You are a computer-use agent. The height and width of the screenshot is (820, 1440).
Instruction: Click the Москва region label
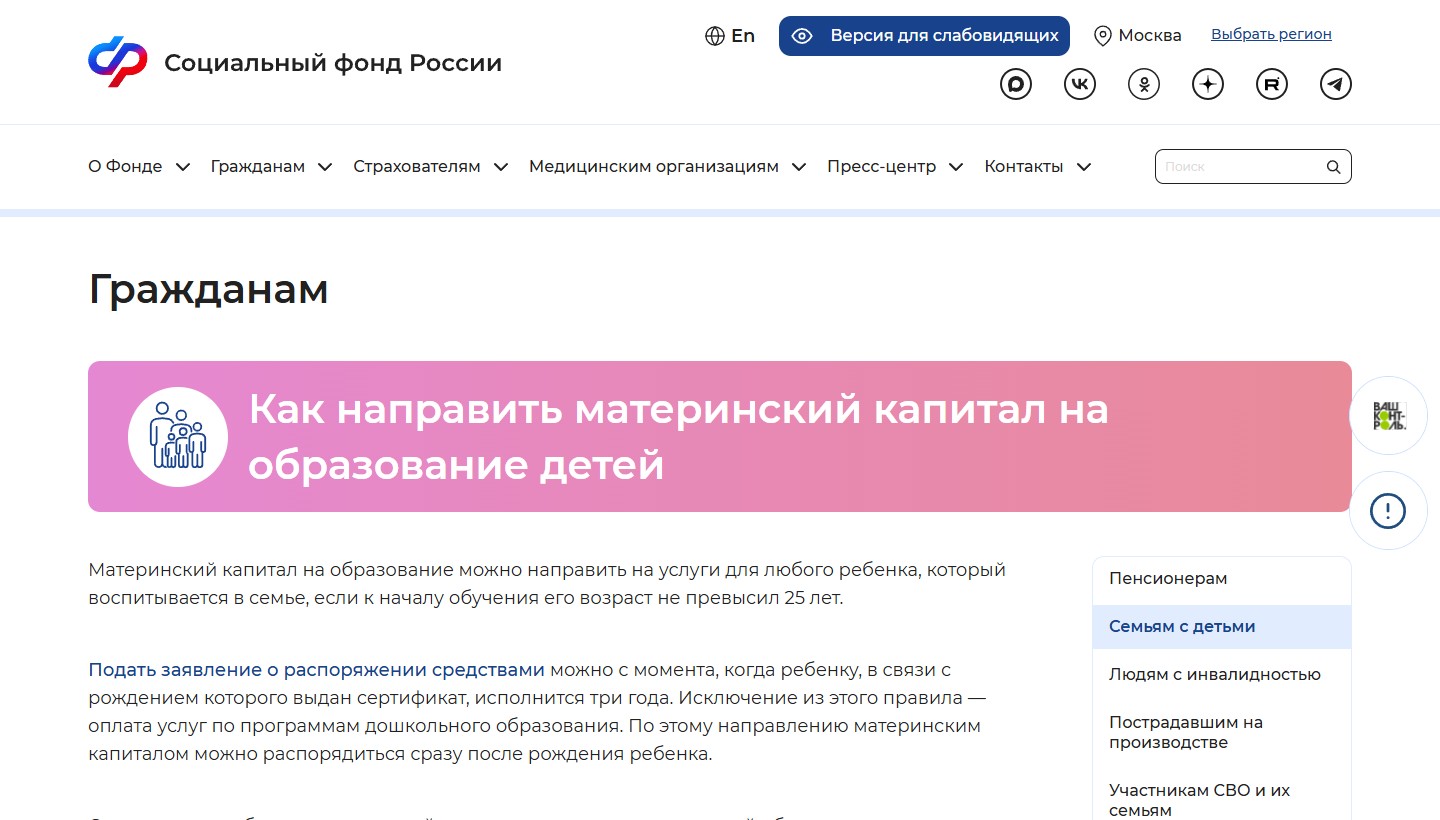click(1150, 36)
